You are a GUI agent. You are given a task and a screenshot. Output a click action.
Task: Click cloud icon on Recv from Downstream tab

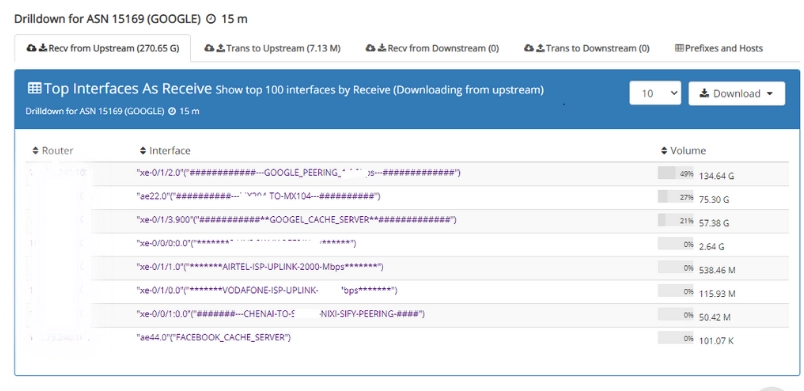click(x=371, y=48)
